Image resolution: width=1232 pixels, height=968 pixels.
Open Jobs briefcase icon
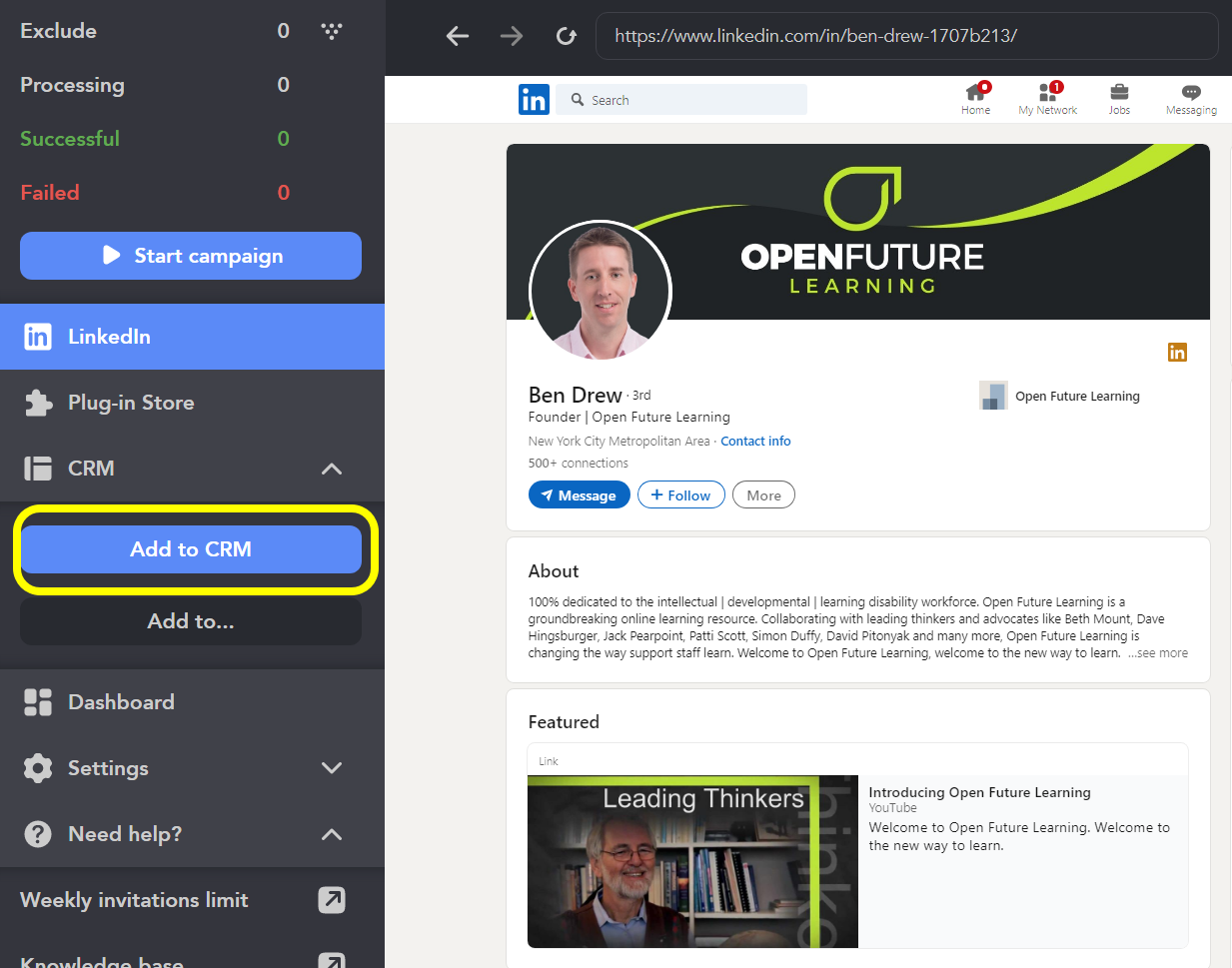pos(1119,92)
